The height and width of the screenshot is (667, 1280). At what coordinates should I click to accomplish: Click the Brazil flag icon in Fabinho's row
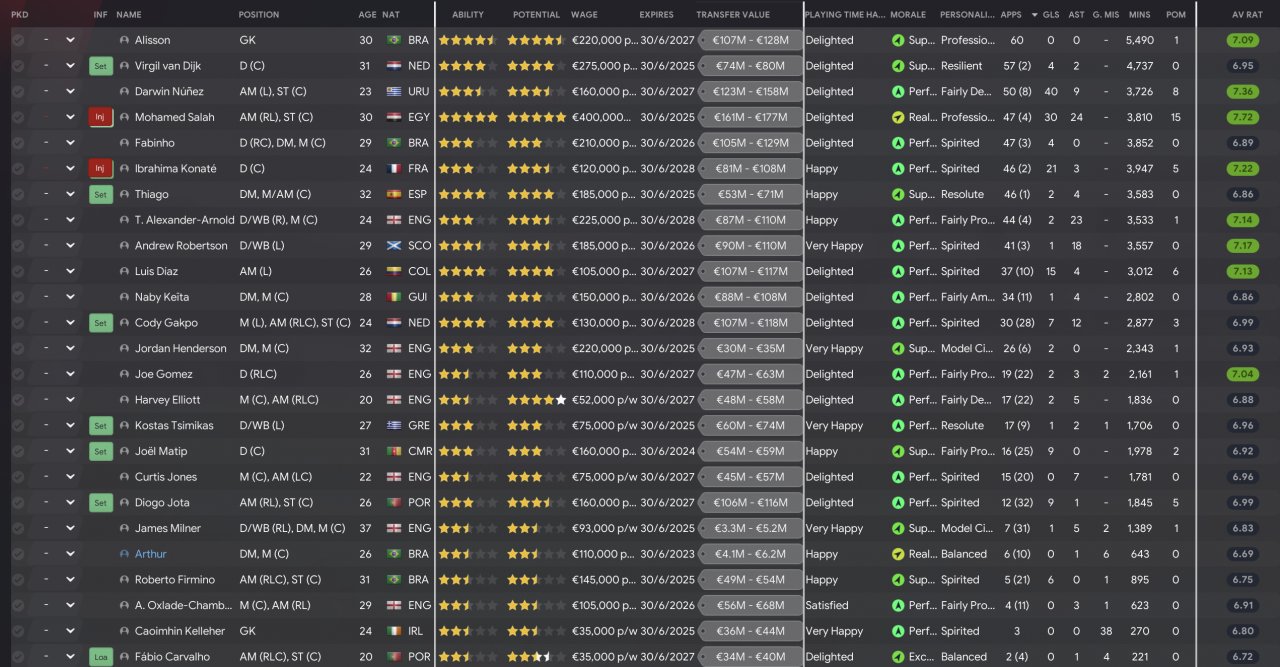[394, 143]
